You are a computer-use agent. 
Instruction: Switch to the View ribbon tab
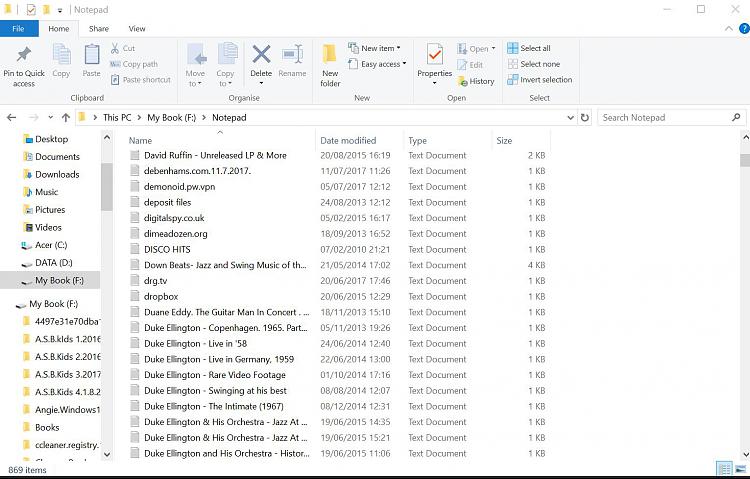click(137, 29)
